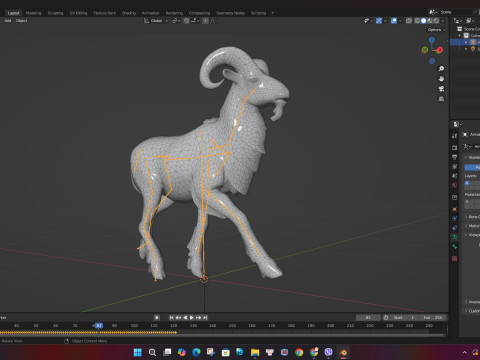Toggle viewport overlays button
This screenshot has width=480, height=360.
pyautogui.click(x=394, y=21)
